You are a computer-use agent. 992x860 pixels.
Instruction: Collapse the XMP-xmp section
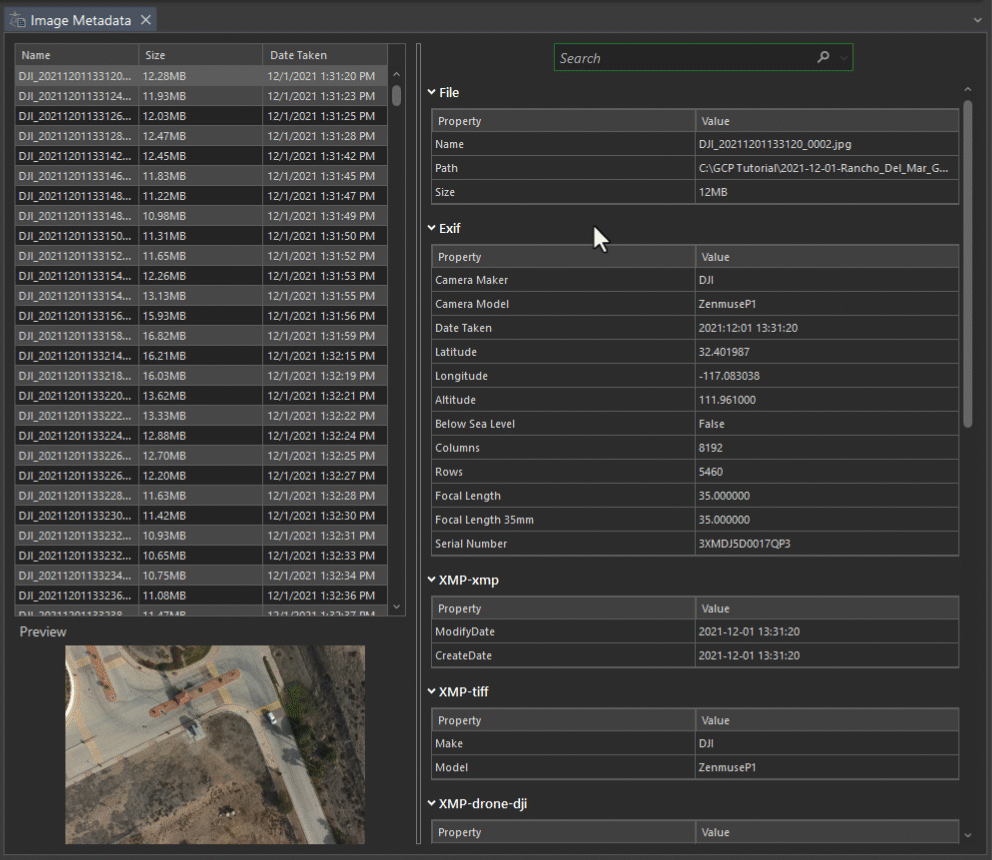coord(432,580)
